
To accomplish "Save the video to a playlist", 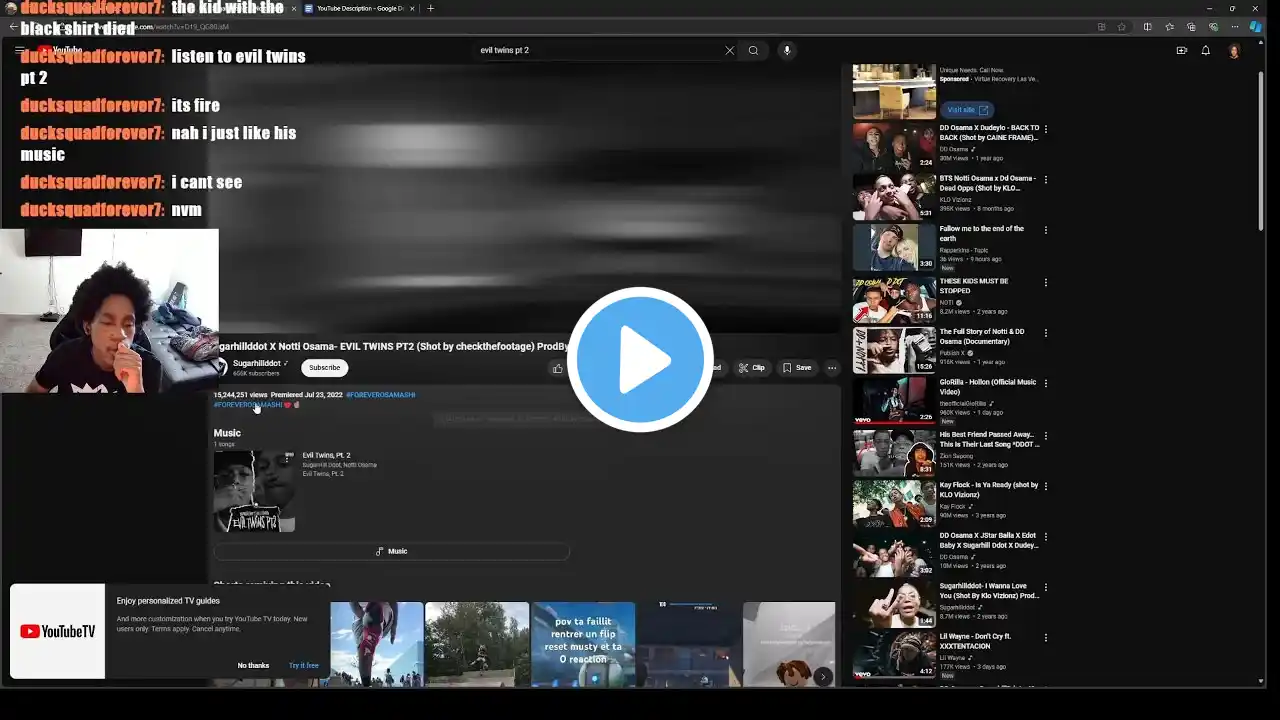I will click(797, 368).
